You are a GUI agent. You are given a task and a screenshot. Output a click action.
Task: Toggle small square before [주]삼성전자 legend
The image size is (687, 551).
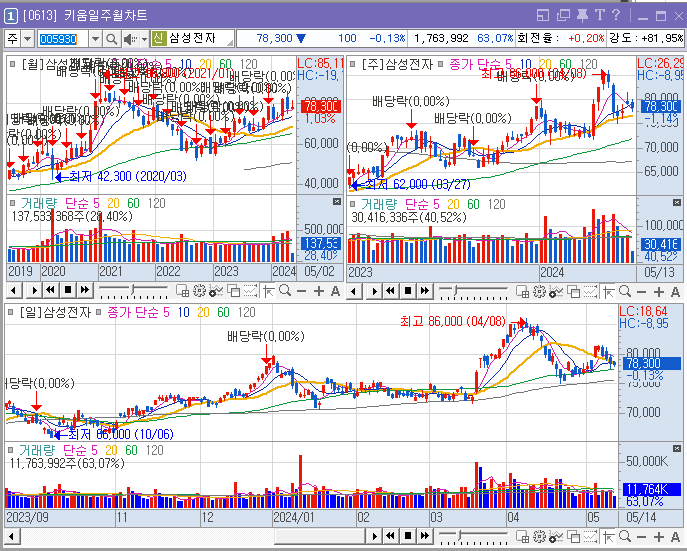[352, 64]
